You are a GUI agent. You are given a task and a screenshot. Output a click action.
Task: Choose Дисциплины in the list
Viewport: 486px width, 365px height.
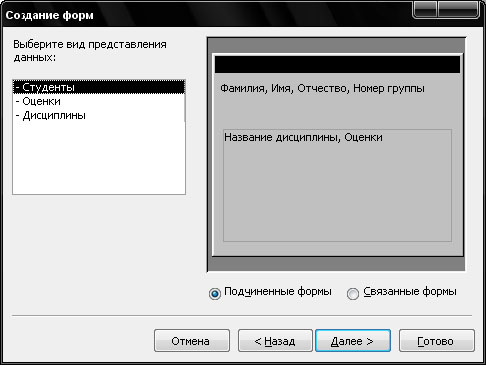click(x=99, y=115)
